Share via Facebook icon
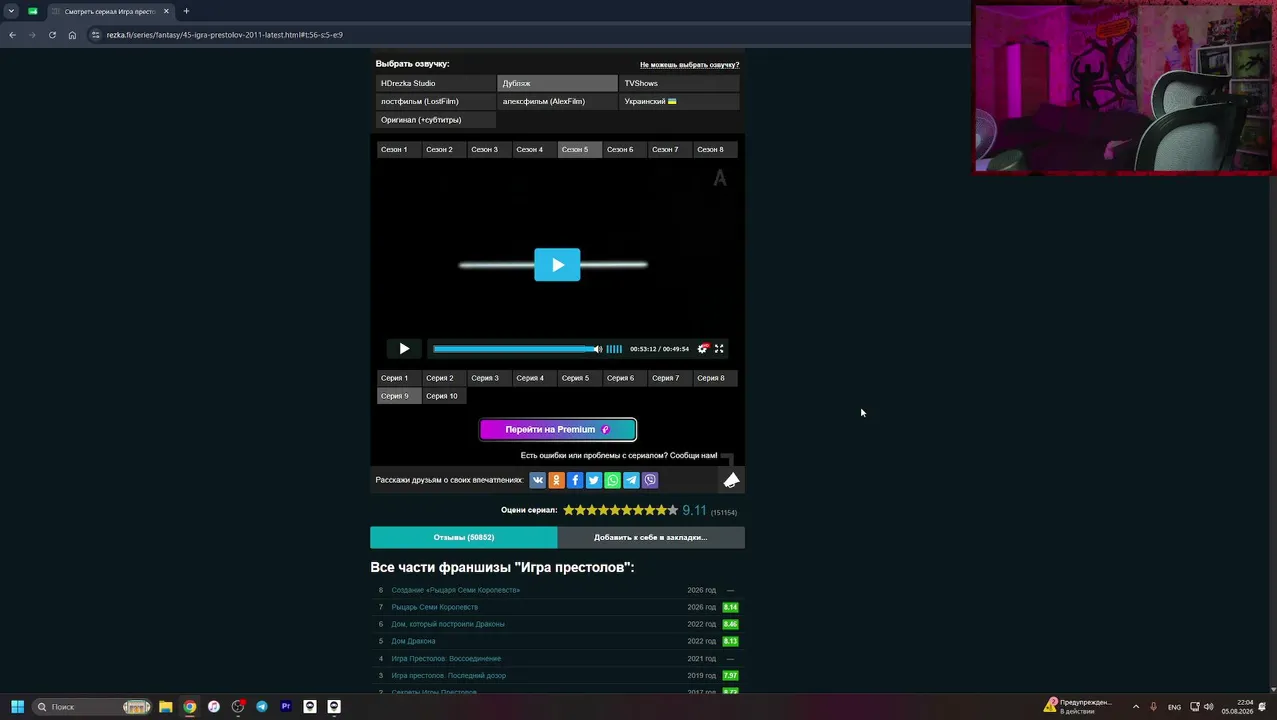The height and width of the screenshot is (720, 1277). coord(575,480)
